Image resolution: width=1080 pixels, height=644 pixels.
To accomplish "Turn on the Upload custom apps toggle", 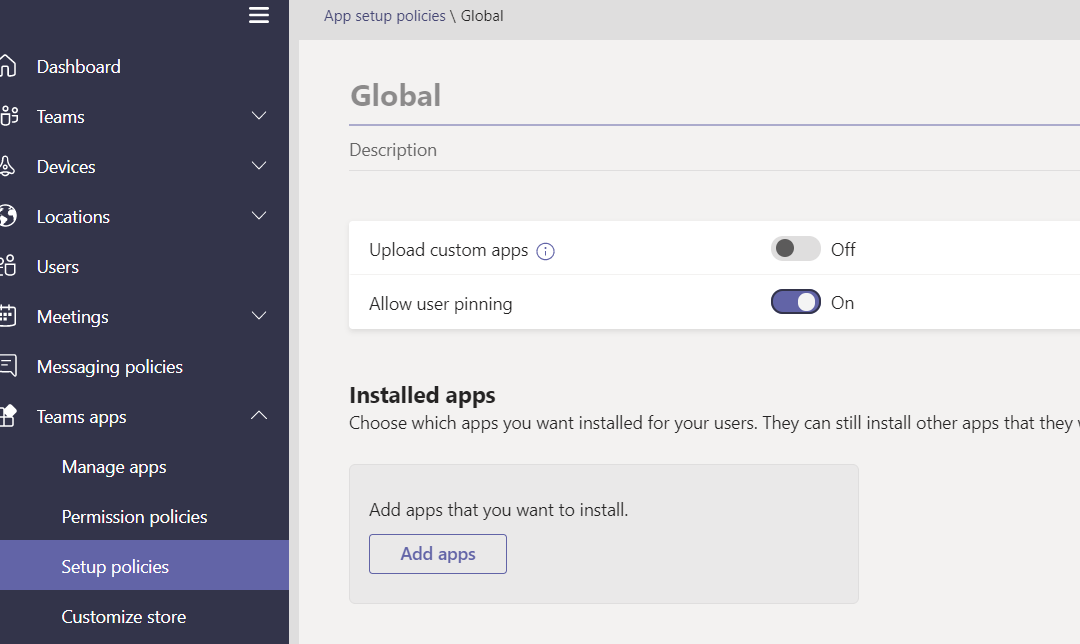I will click(796, 249).
